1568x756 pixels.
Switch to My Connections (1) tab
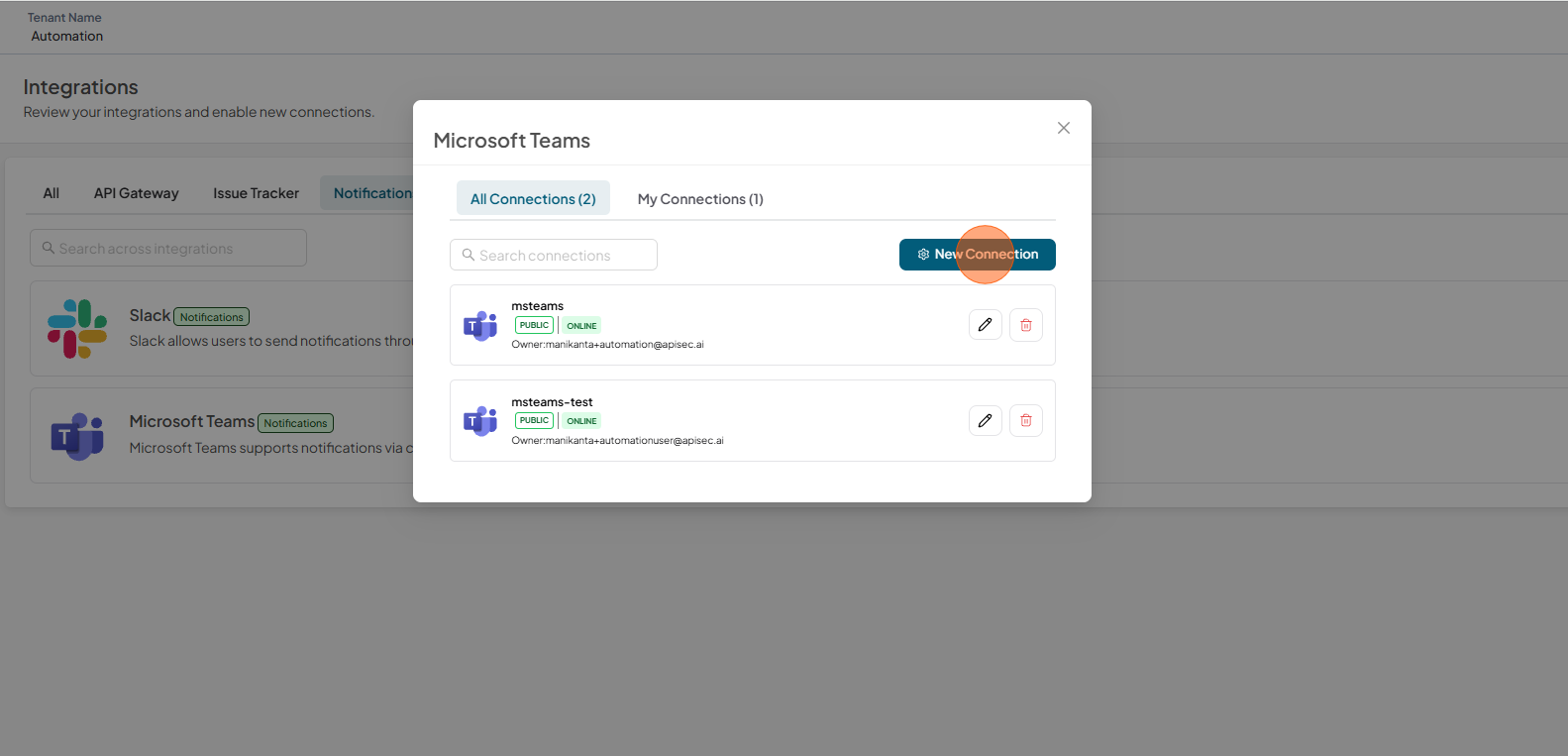[700, 199]
